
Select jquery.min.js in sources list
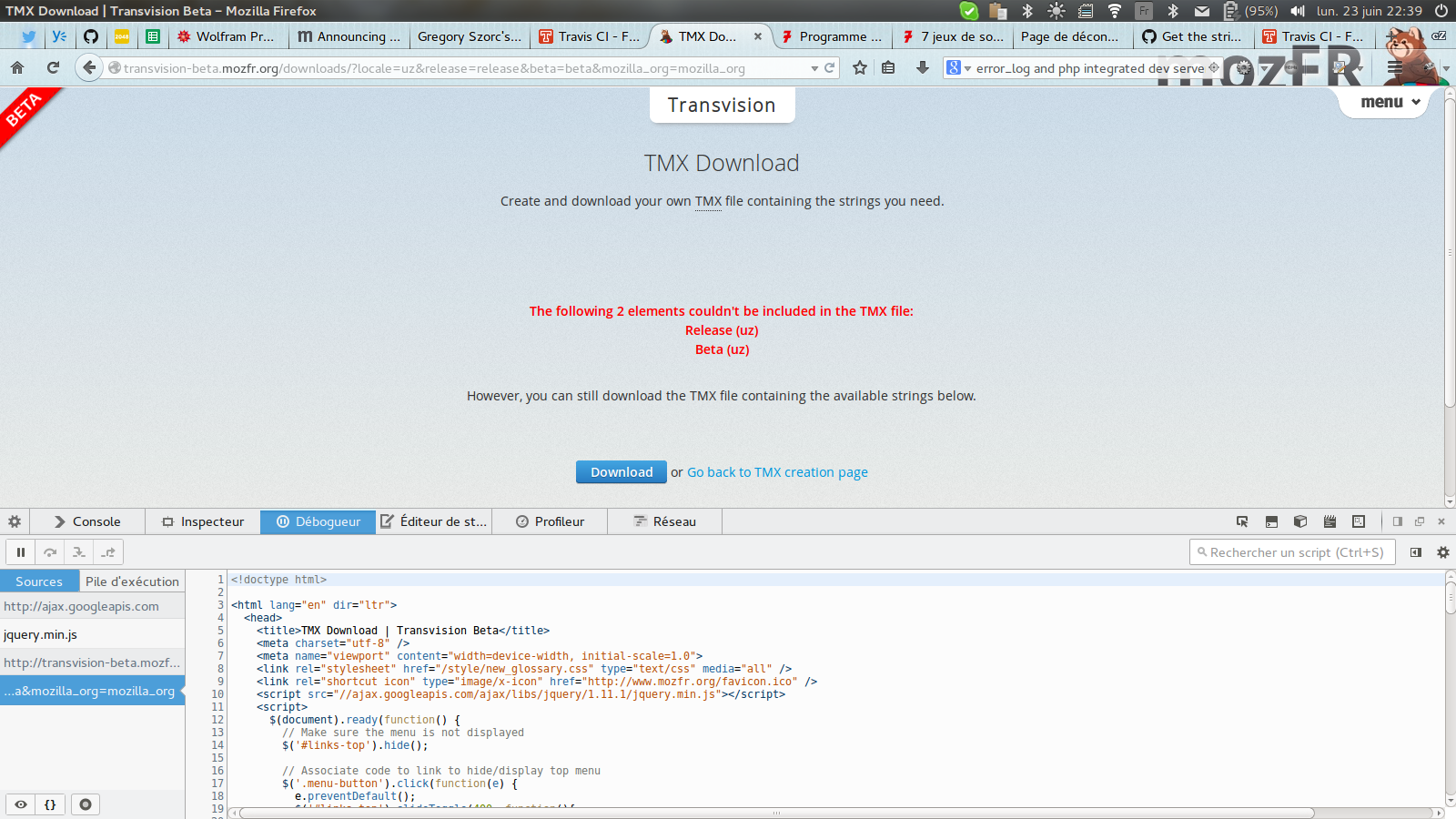(x=92, y=634)
